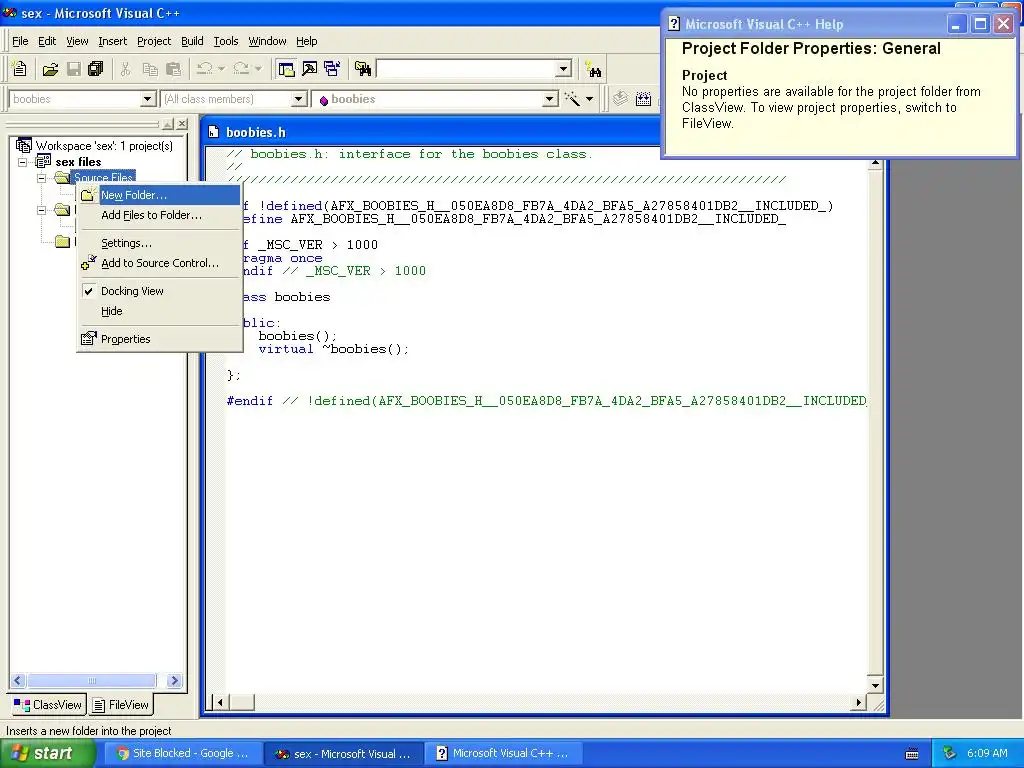
Task: Choose Hide from context menu
Action: [159, 311]
